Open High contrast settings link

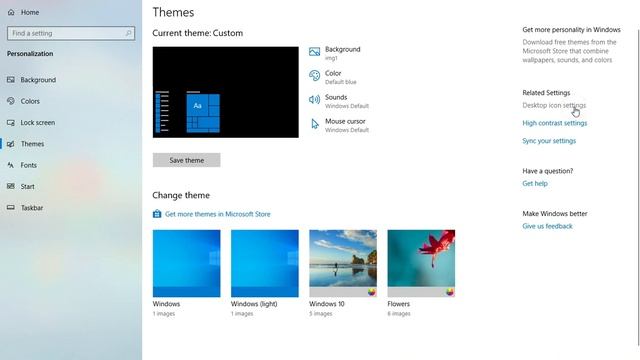tap(554, 123)
